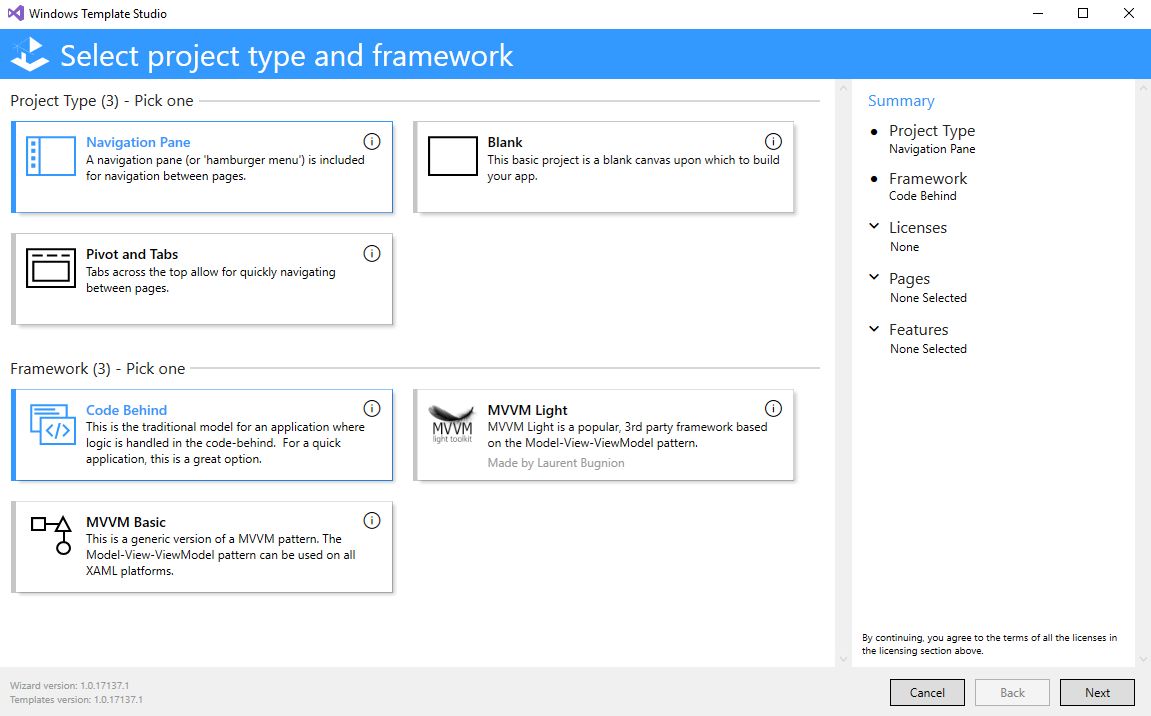This screenshot has width=1151, height=716.
Task: Open info for MVVM Light framework
Action: 773,408
